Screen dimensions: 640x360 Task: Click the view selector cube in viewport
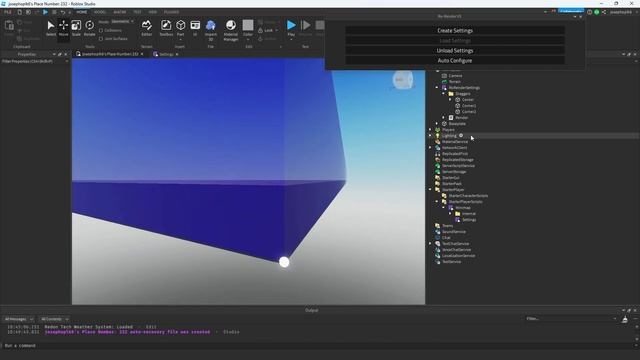[x=403, y=80]
